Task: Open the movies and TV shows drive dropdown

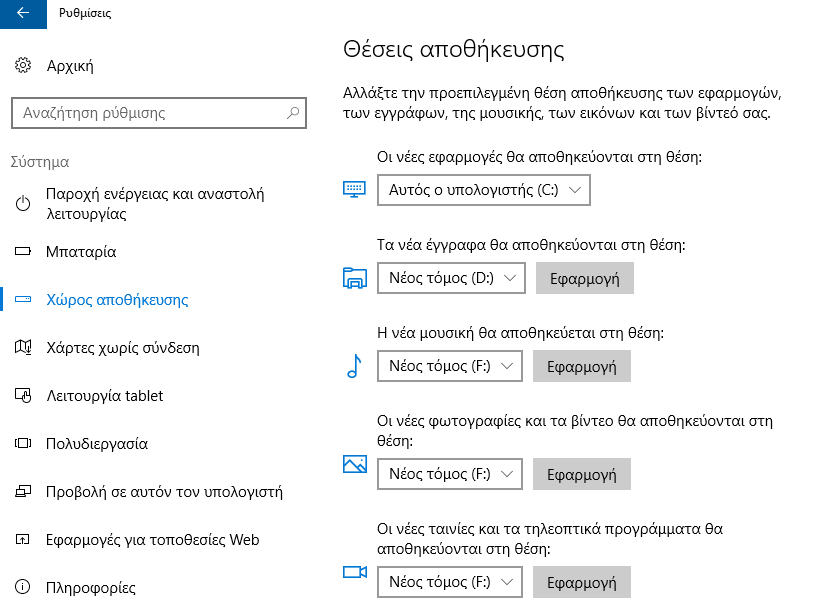Action: [449, 581]
